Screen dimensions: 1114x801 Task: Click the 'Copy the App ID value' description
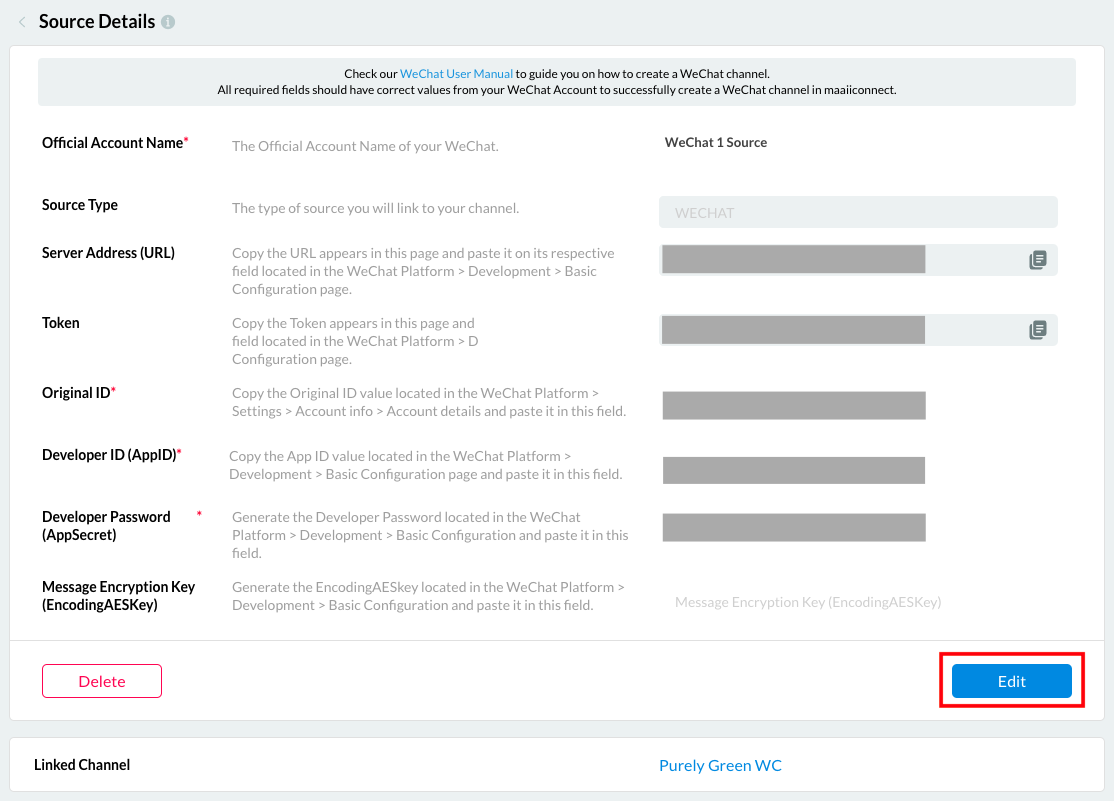pos(426,465)
